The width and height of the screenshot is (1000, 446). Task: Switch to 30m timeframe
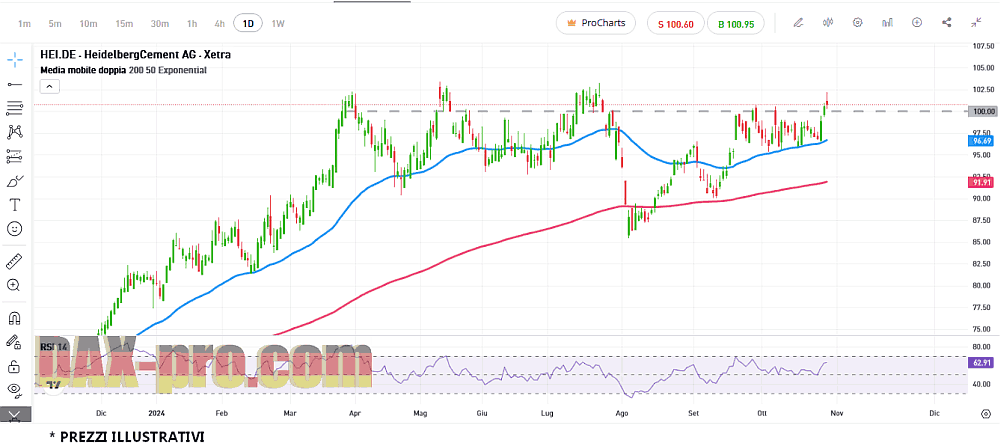pos(159,24)
